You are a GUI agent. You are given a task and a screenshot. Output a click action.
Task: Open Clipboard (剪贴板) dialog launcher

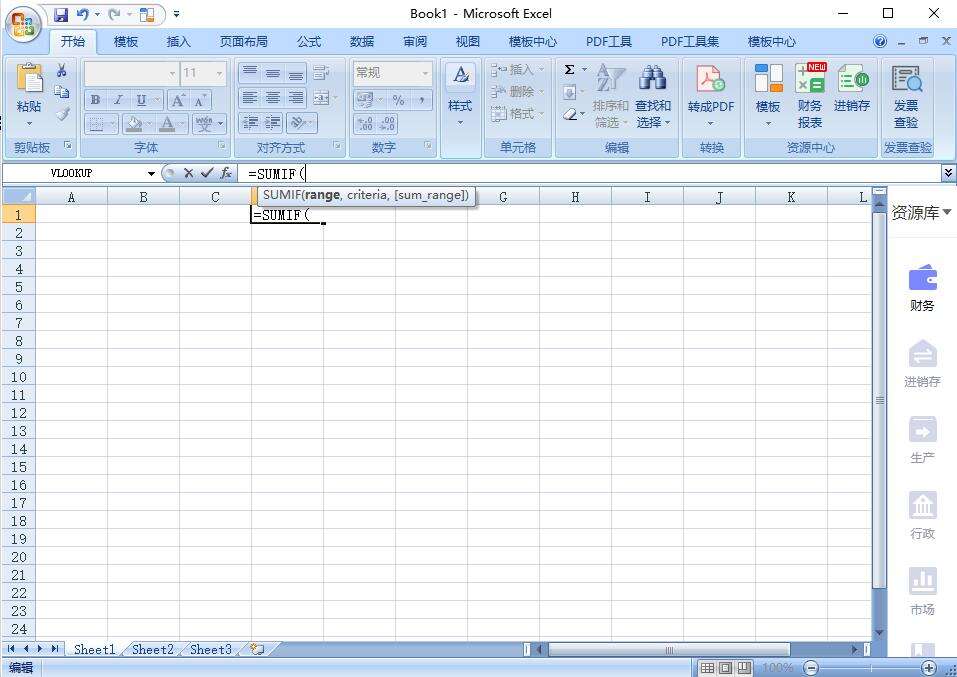(x=68, y=145)
